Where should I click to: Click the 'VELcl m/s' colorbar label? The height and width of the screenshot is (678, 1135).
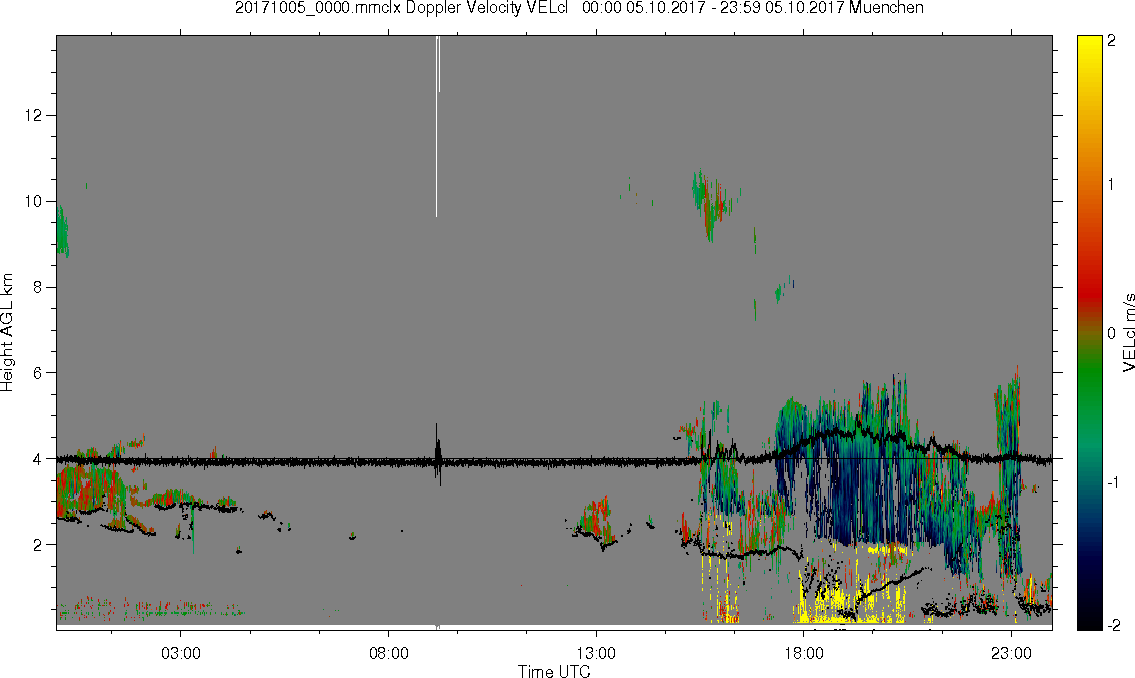coord(1128,333)
